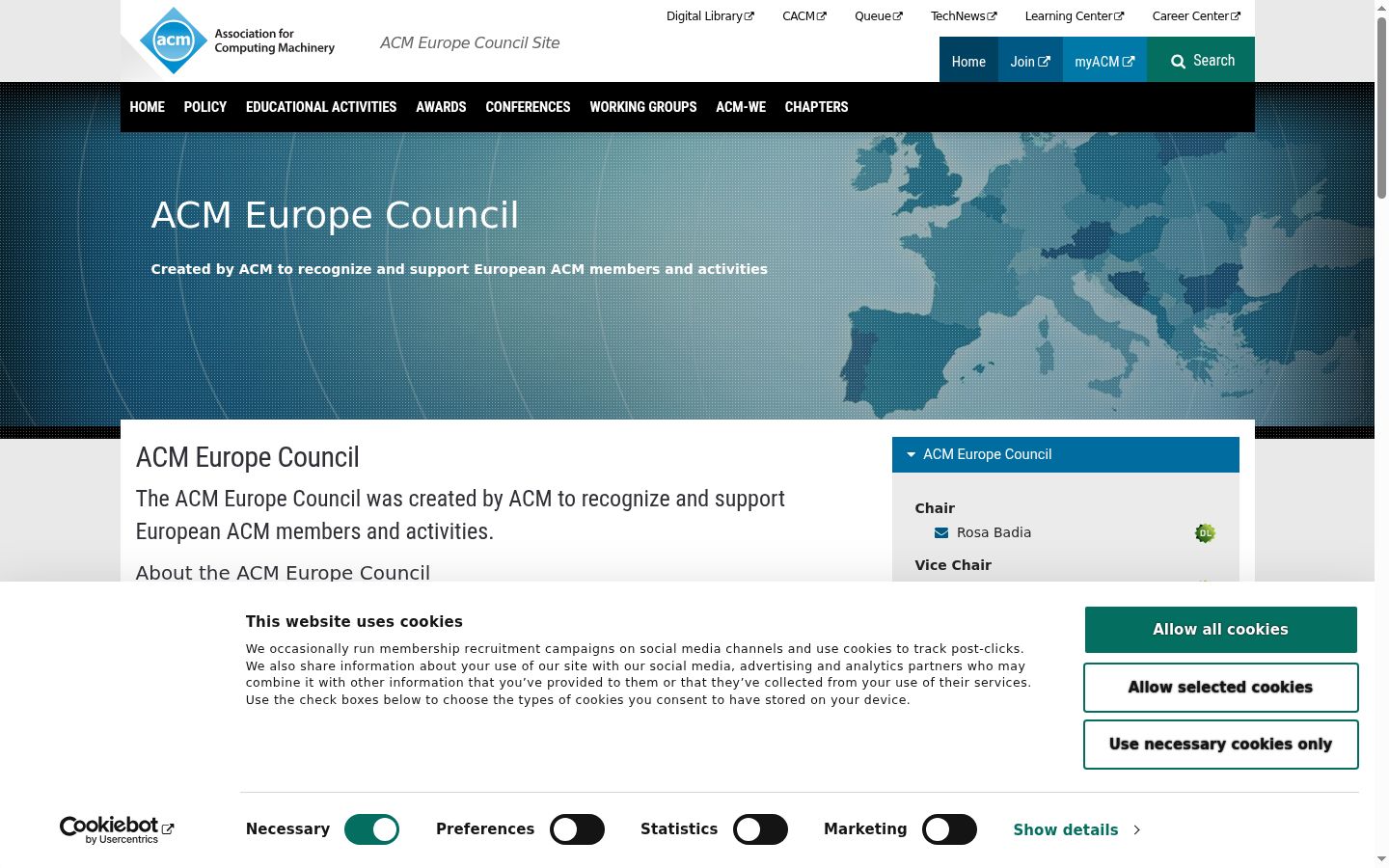Click Use necessary cookies only button
This screenshot has height=868, width=1389.
[1221, 745]
